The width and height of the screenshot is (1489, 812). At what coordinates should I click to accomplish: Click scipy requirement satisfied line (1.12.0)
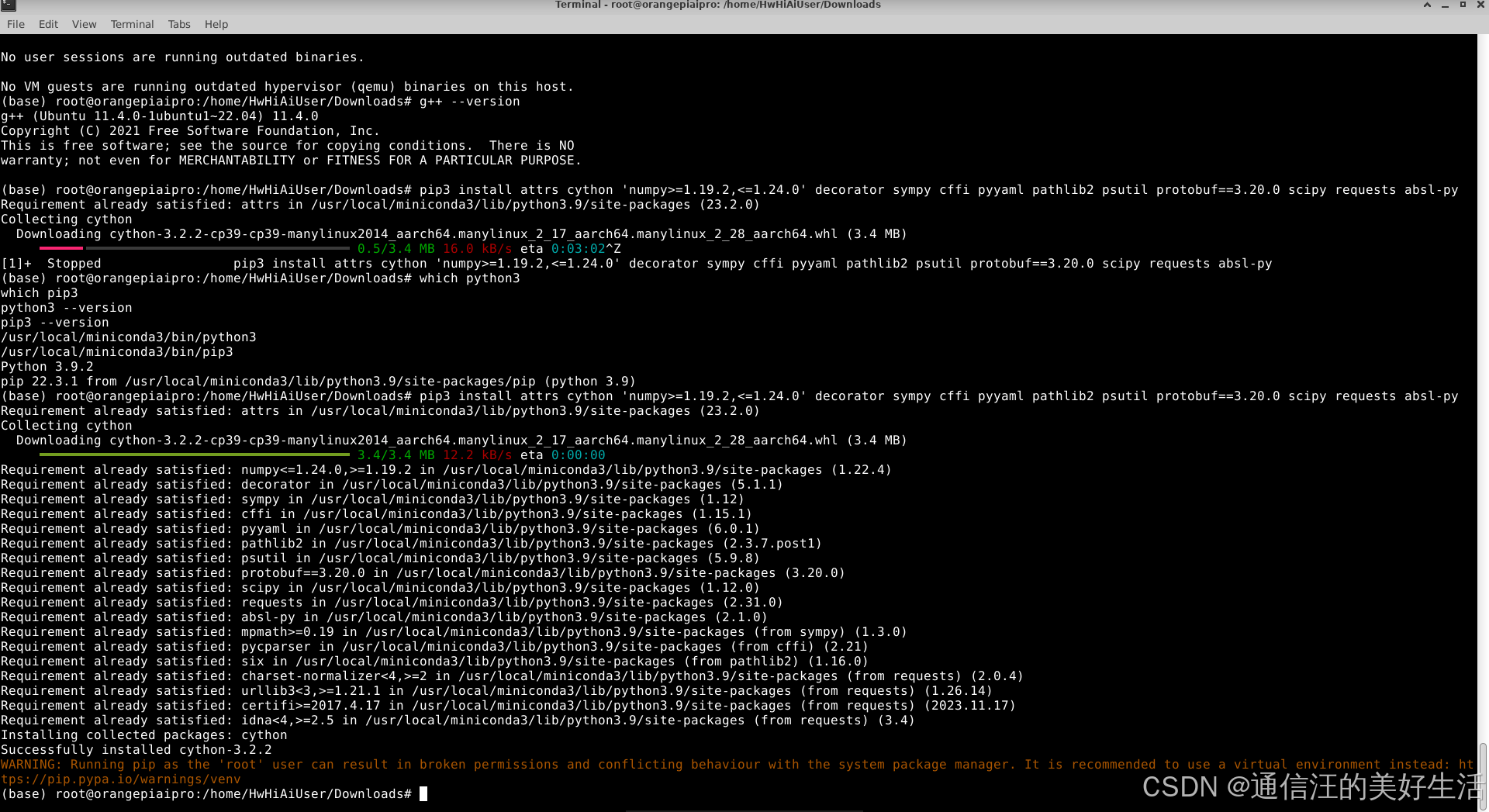pyautogui.click(x=380, y=588)
